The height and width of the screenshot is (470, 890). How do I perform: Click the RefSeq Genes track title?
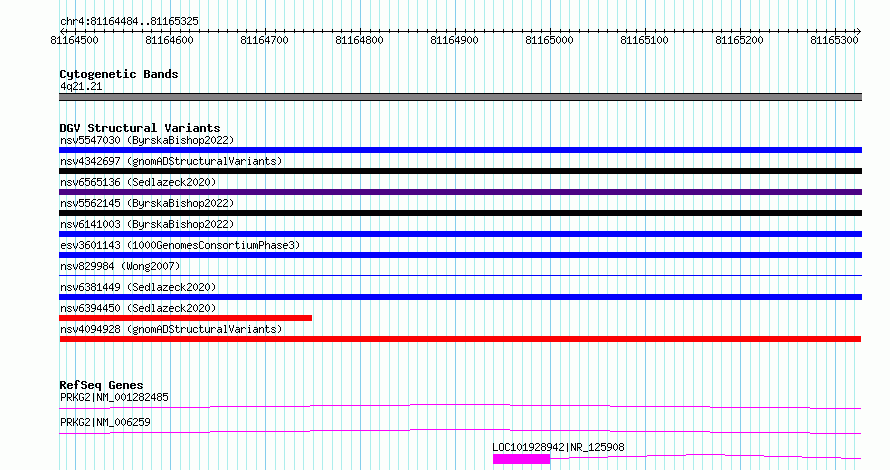point(101,385)
